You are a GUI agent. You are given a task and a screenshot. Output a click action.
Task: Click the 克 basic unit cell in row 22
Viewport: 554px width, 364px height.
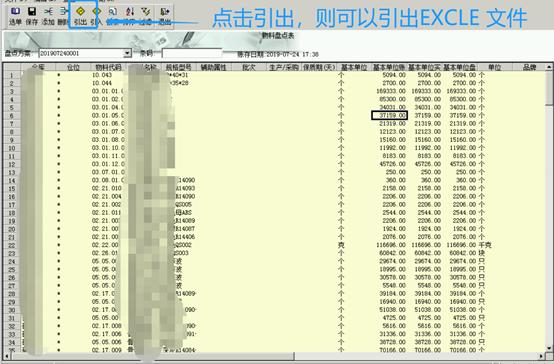341,245
